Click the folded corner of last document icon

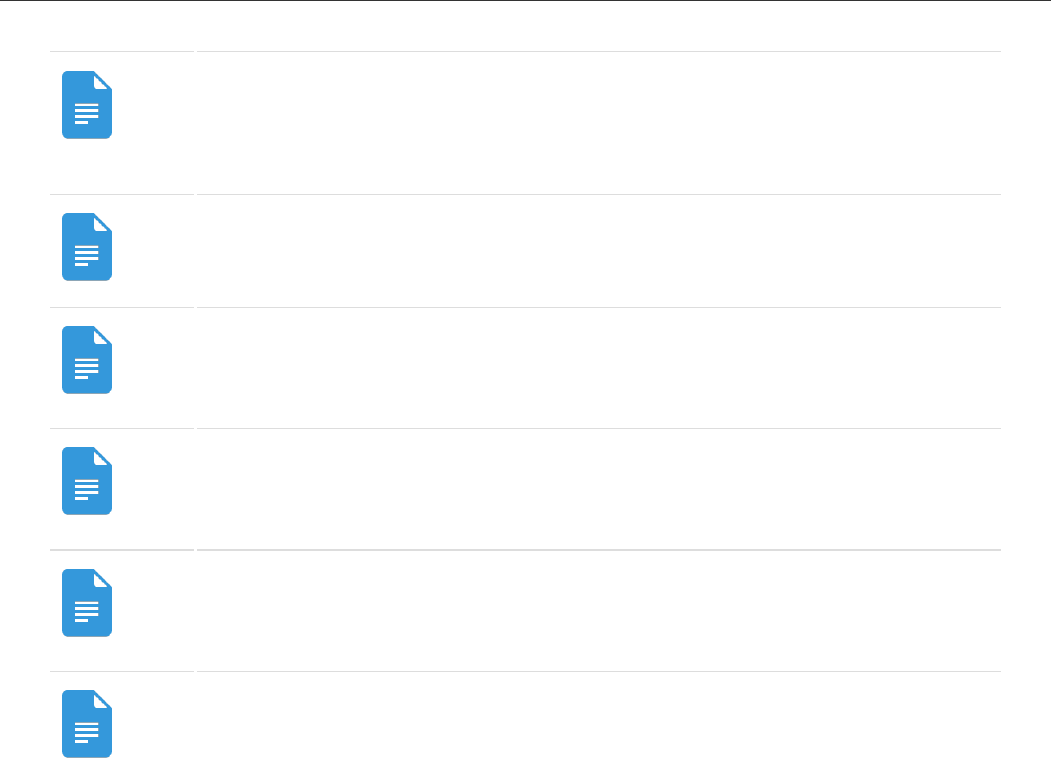[x=102, y=699]
